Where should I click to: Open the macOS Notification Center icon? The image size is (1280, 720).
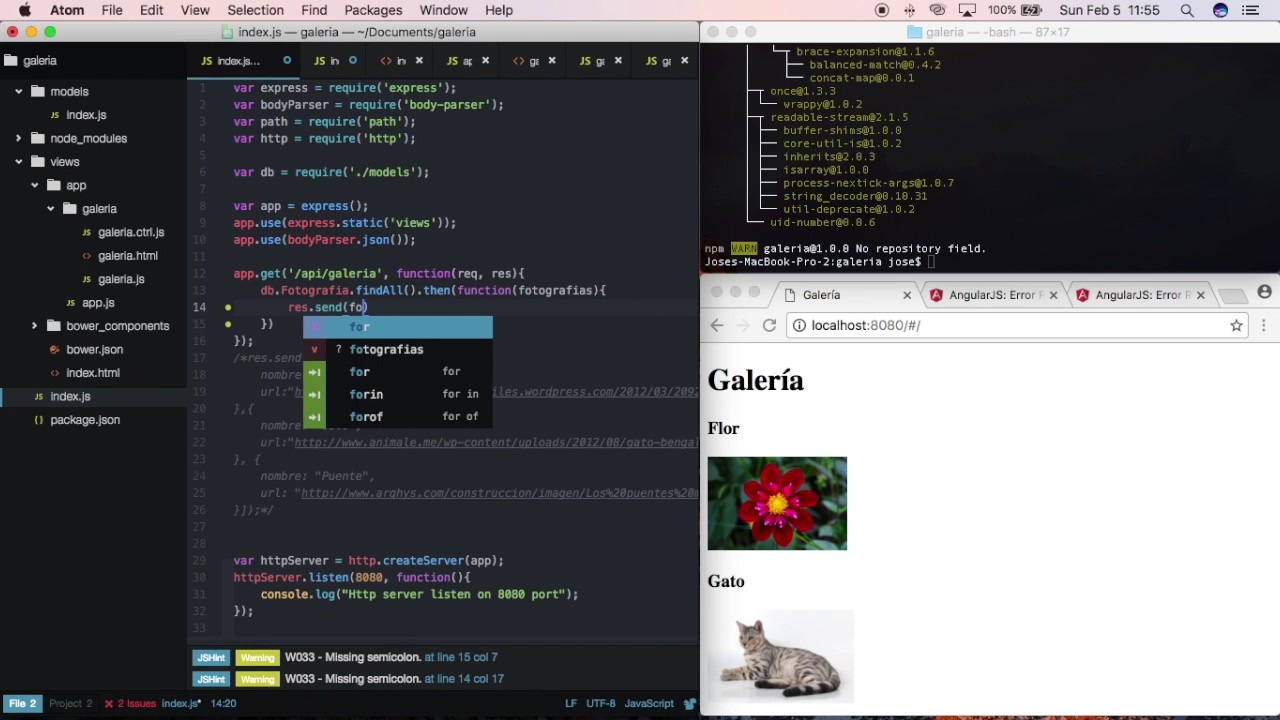pyautogui.click(x=1250, y=10)
